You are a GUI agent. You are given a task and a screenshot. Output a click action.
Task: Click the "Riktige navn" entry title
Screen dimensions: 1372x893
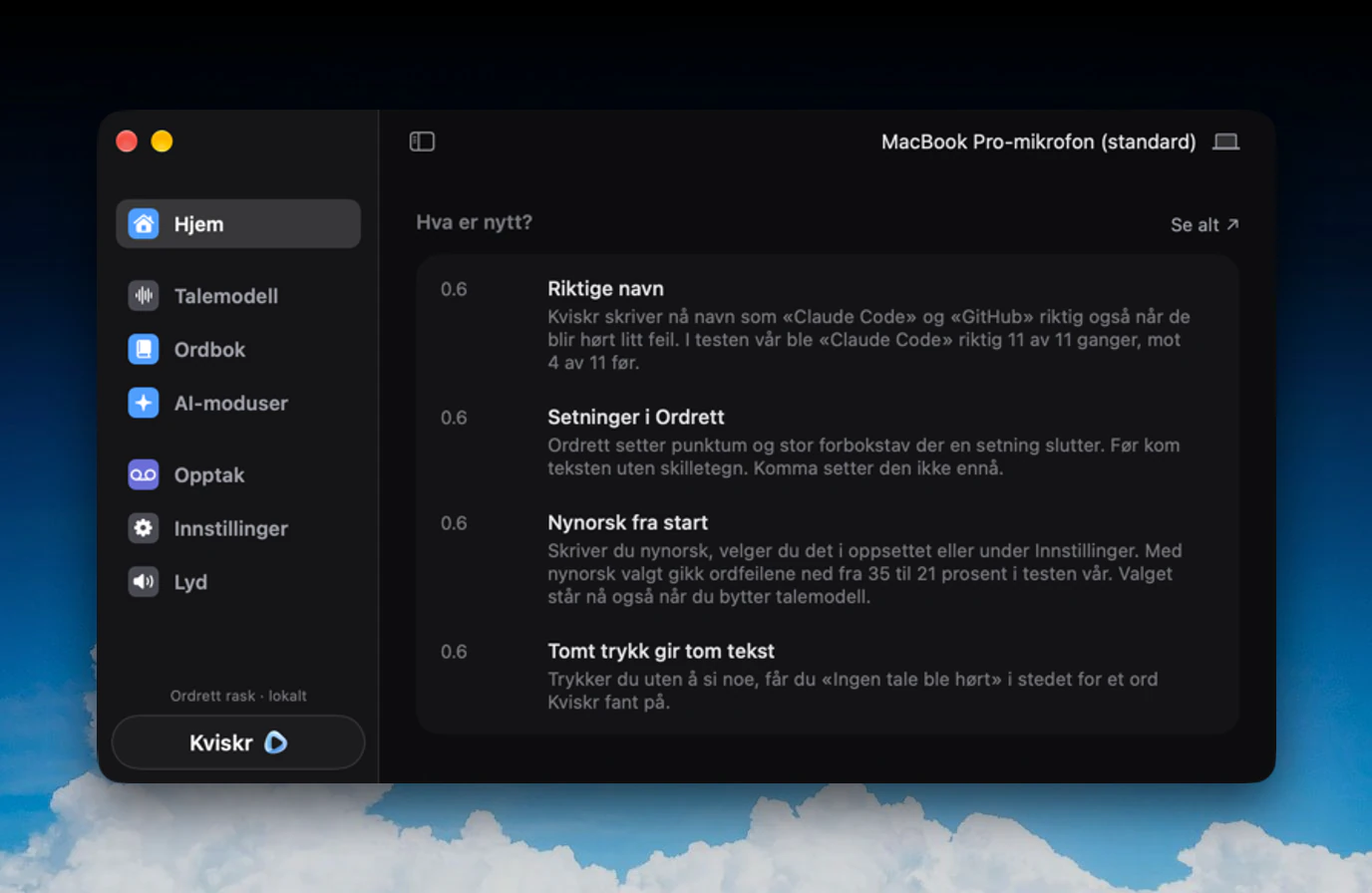pyautogui.click(x=605, y=288)
